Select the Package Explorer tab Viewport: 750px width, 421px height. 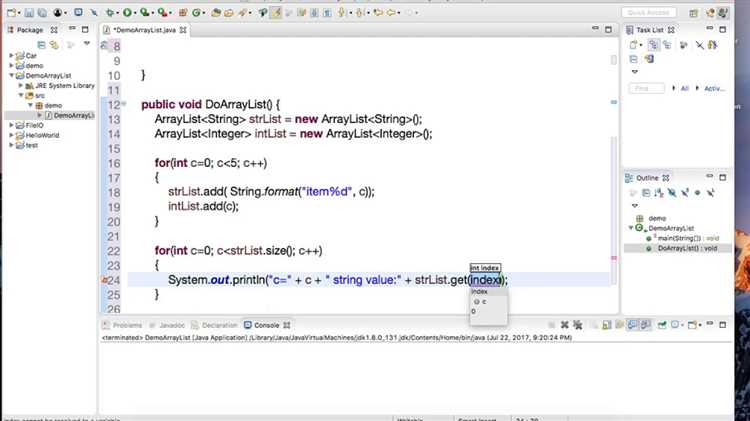coord(32,30)
